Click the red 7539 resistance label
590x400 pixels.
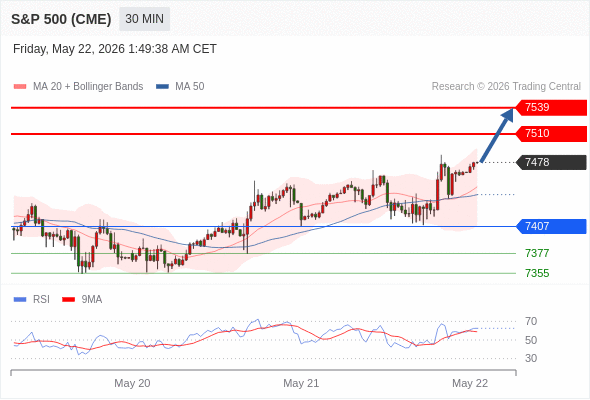551,108
